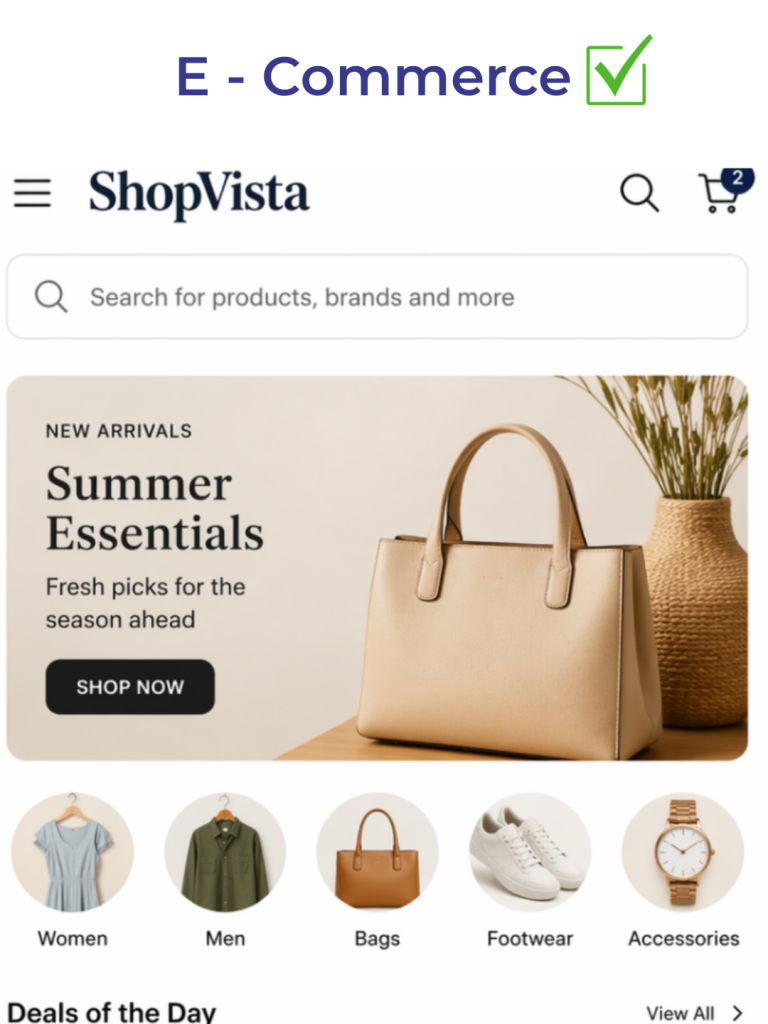Open the shopping cart

[x=721, y=195]
